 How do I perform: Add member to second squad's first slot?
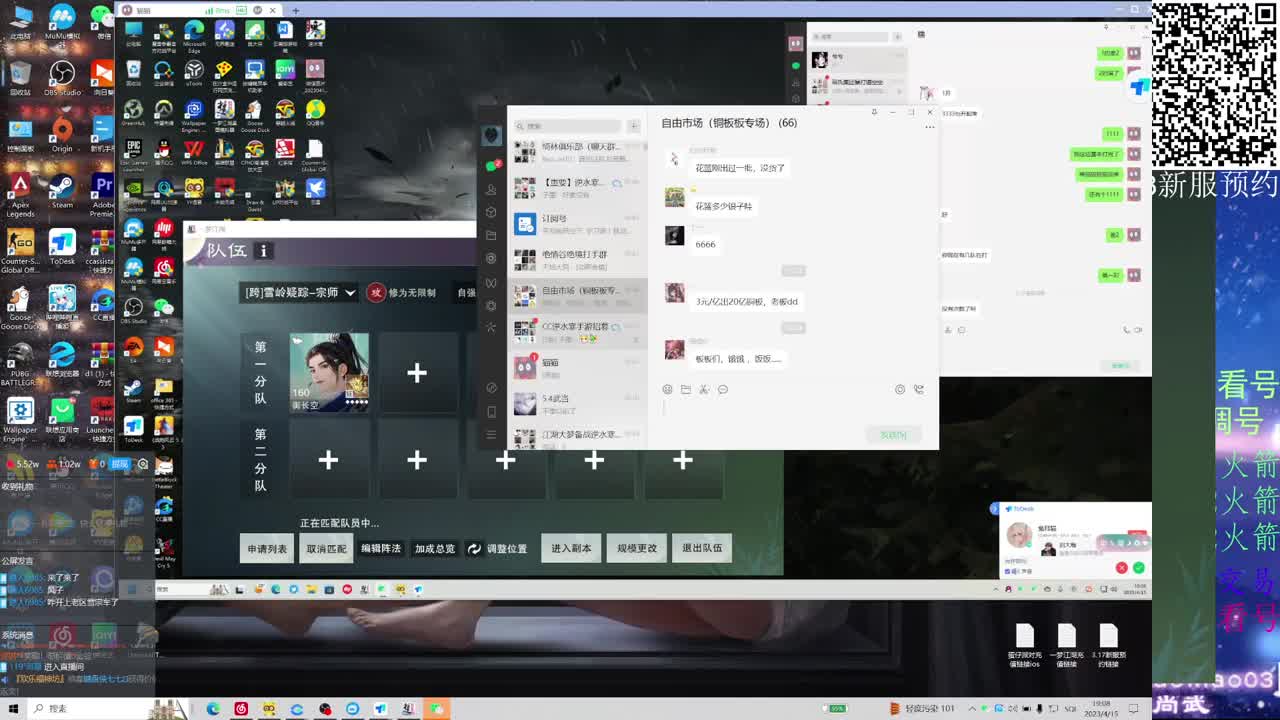coord(328,460)
